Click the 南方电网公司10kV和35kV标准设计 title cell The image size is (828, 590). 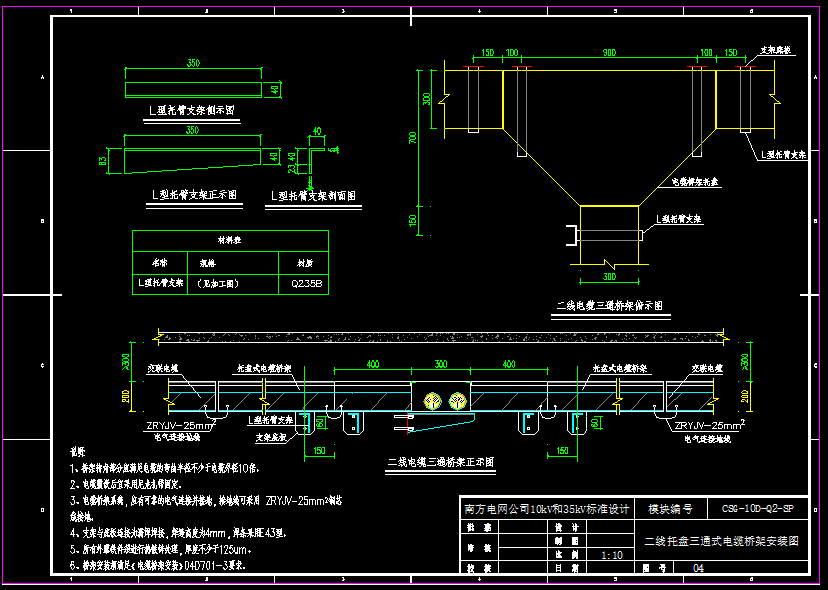coord(547,509)
